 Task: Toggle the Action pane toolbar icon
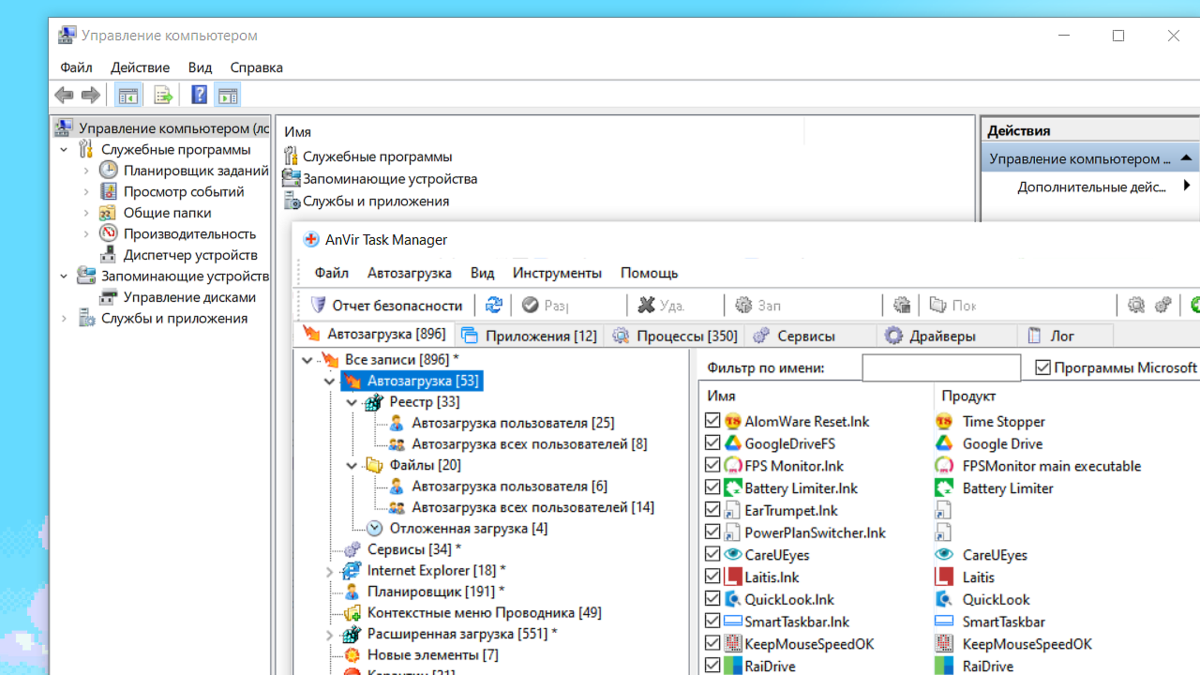(x=228, y=96)
